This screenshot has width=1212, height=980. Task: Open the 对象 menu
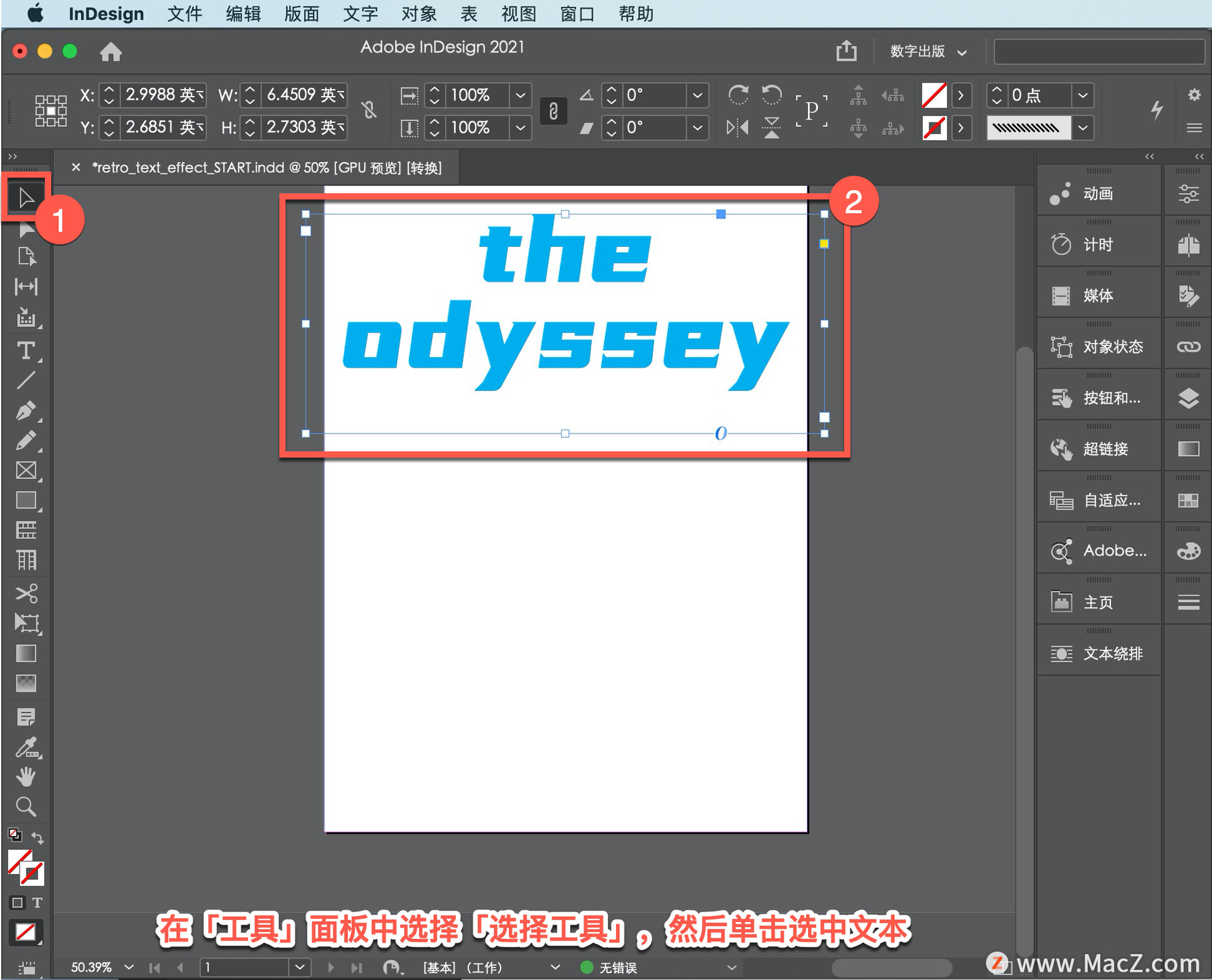click(419, 14)
